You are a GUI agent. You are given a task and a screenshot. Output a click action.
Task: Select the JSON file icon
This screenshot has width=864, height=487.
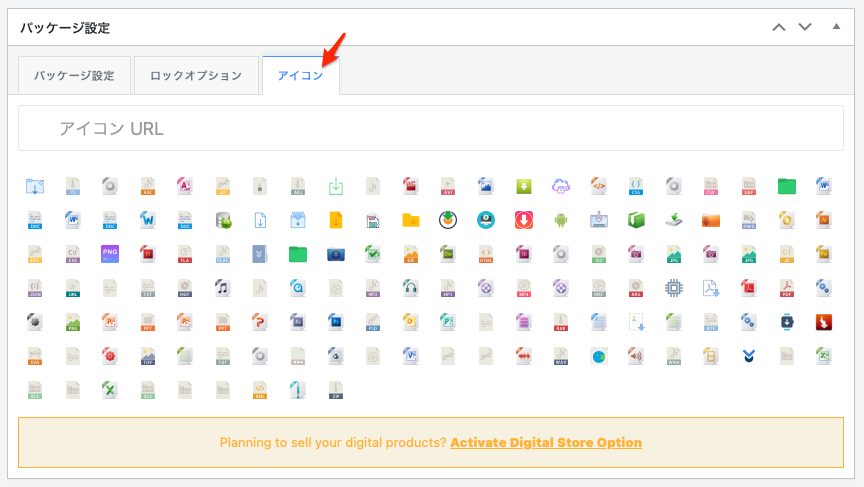pyautogui.click(x=35, y=288)
